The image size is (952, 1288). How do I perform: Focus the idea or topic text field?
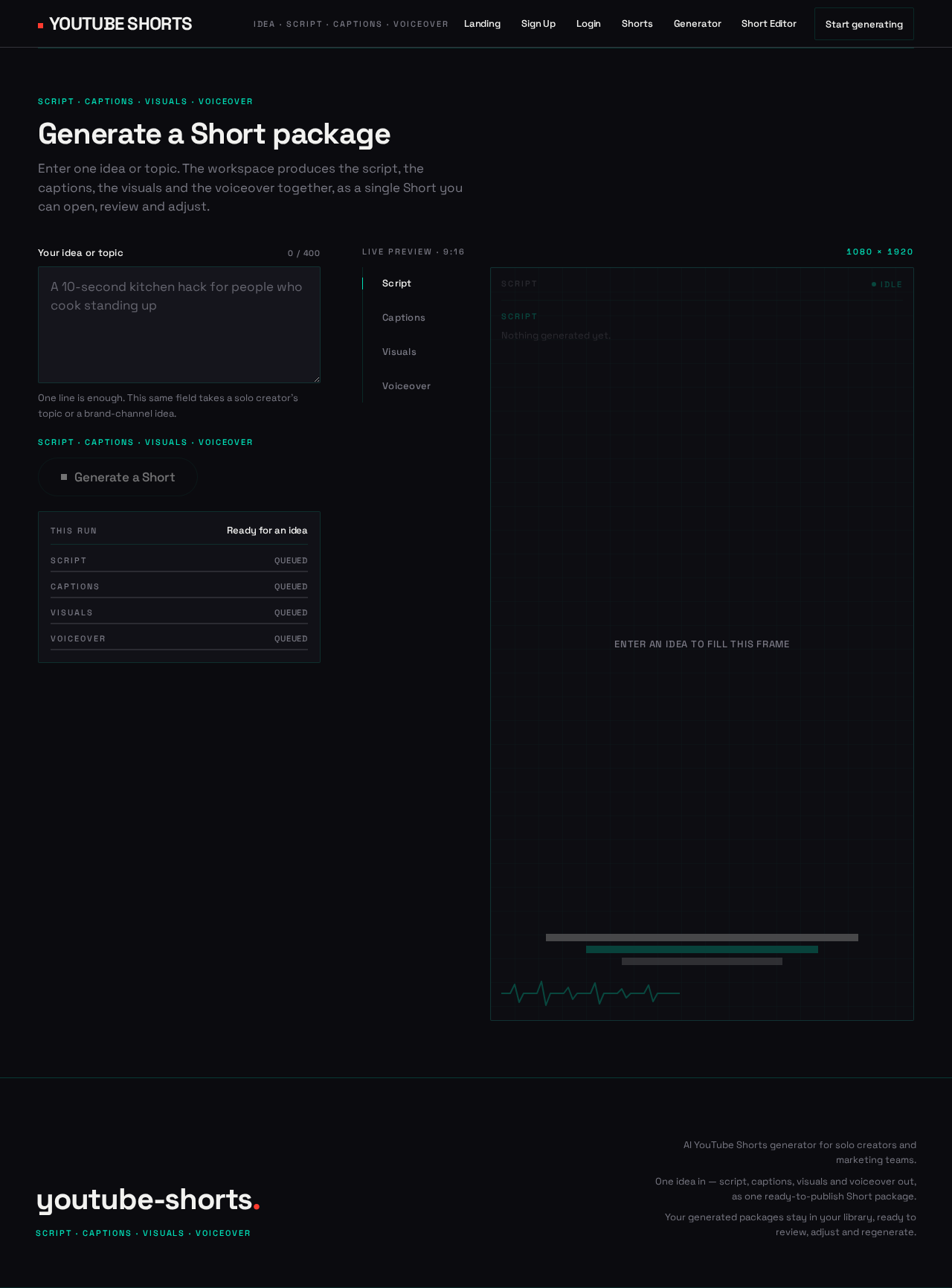(179, 324)
